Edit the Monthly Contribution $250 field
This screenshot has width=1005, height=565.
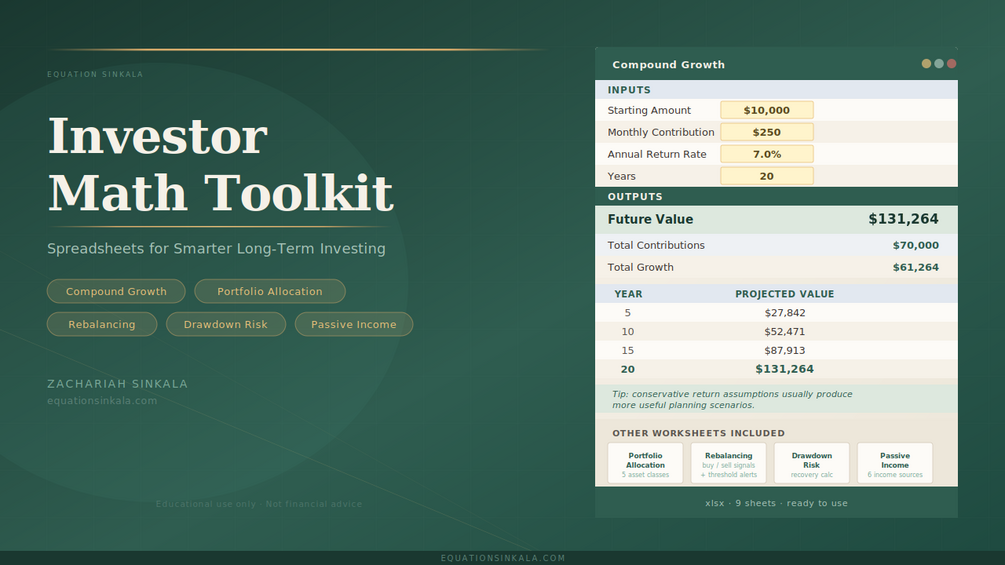(767, 132)
